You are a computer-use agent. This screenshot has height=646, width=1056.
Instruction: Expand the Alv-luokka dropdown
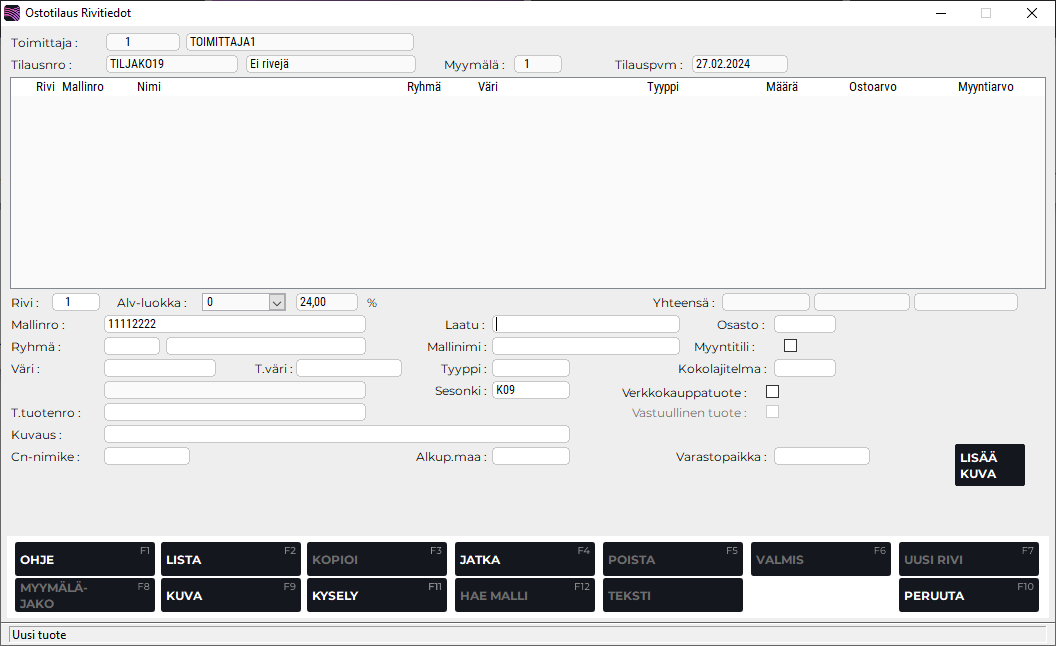tap(277, 302)
